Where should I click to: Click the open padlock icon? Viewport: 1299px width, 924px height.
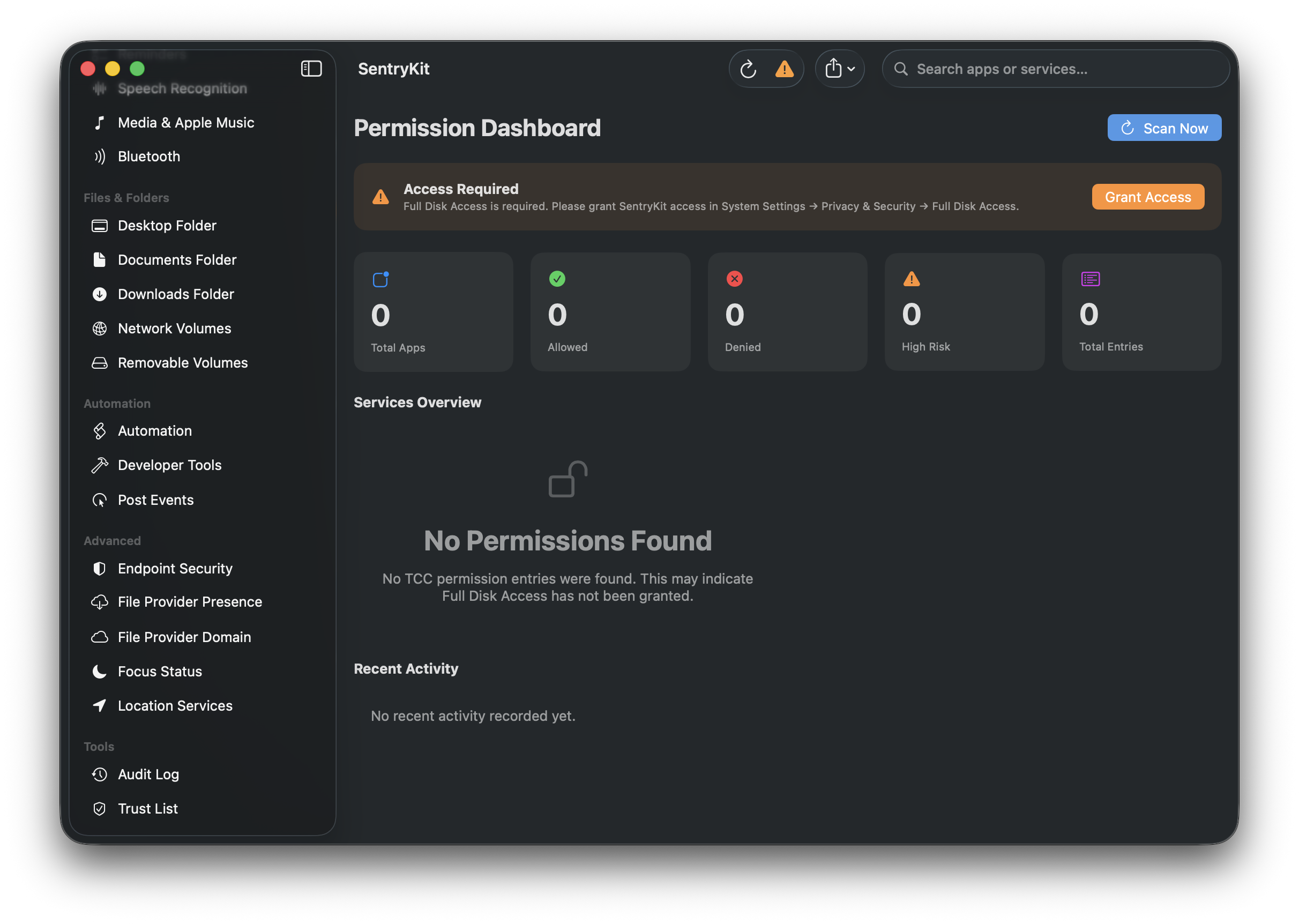[x=568, y=479]
